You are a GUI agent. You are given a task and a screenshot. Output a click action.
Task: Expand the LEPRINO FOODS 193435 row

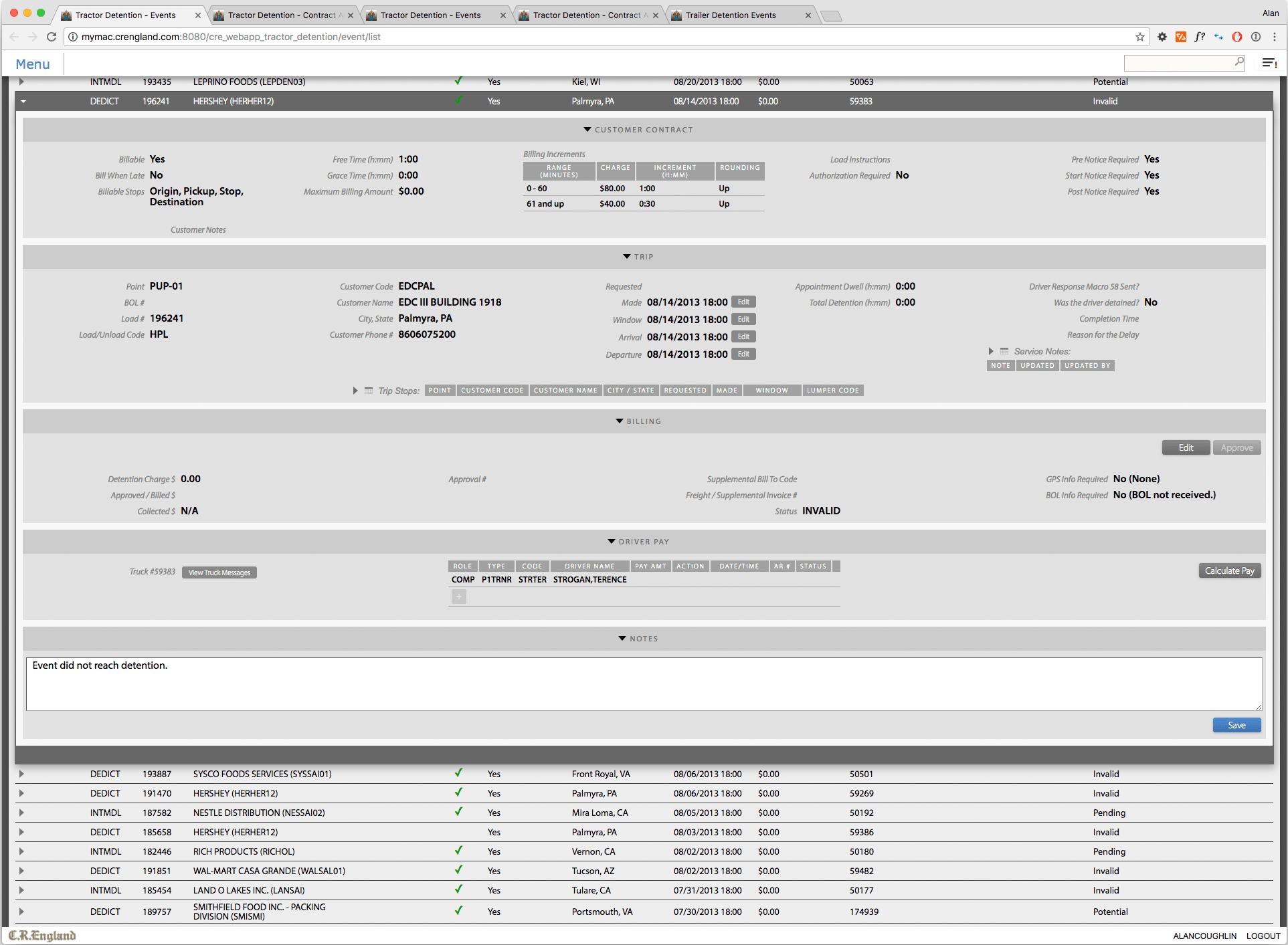tap(21, 82)
